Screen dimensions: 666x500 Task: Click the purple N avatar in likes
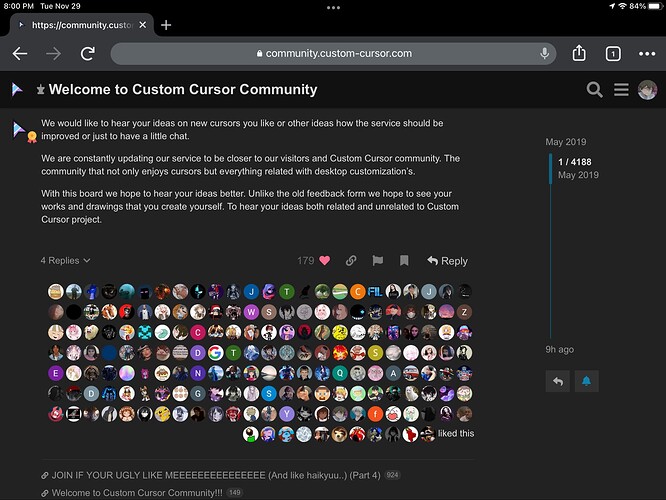[198, 373]
